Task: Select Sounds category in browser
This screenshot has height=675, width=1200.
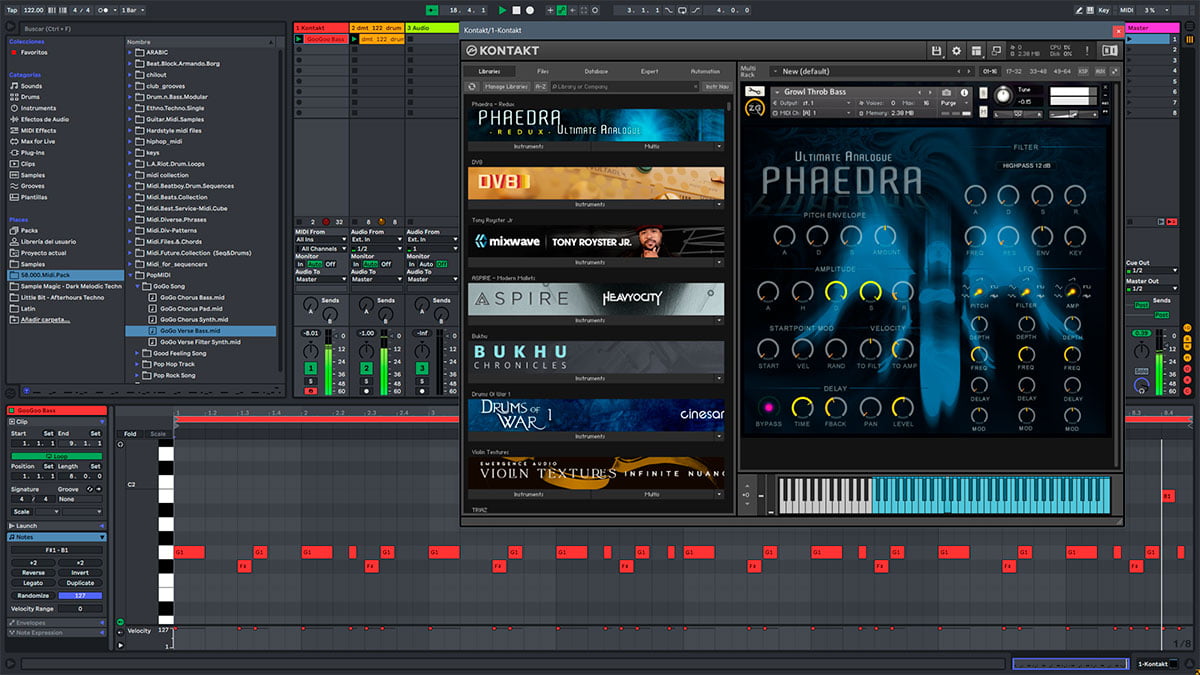Action: tap(31, 86)
